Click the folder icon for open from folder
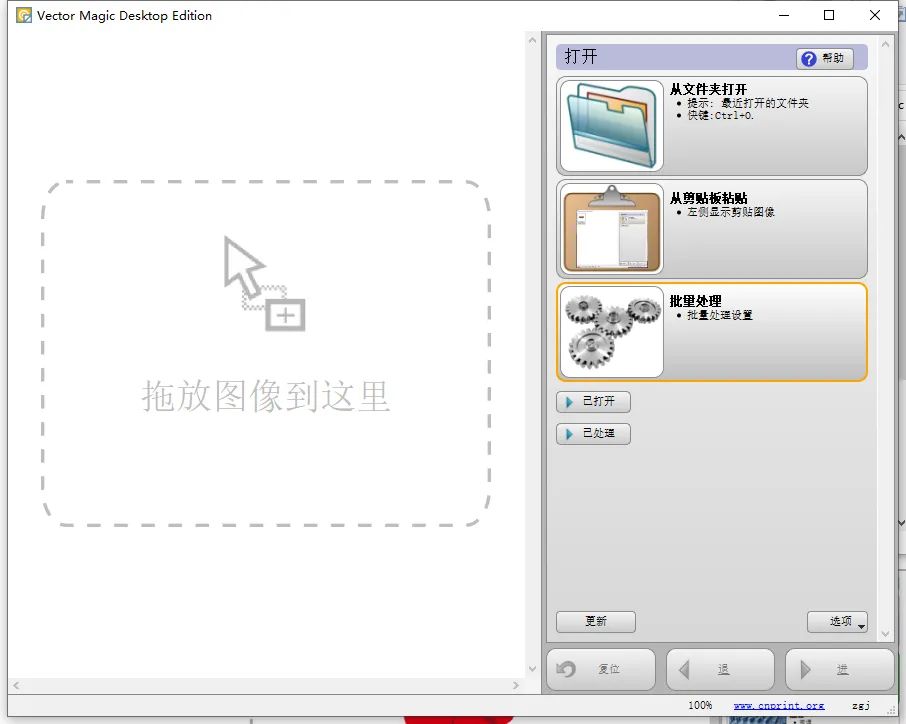Screen dimensions: 906x724 pyautogui.click(x=612, y=126)
